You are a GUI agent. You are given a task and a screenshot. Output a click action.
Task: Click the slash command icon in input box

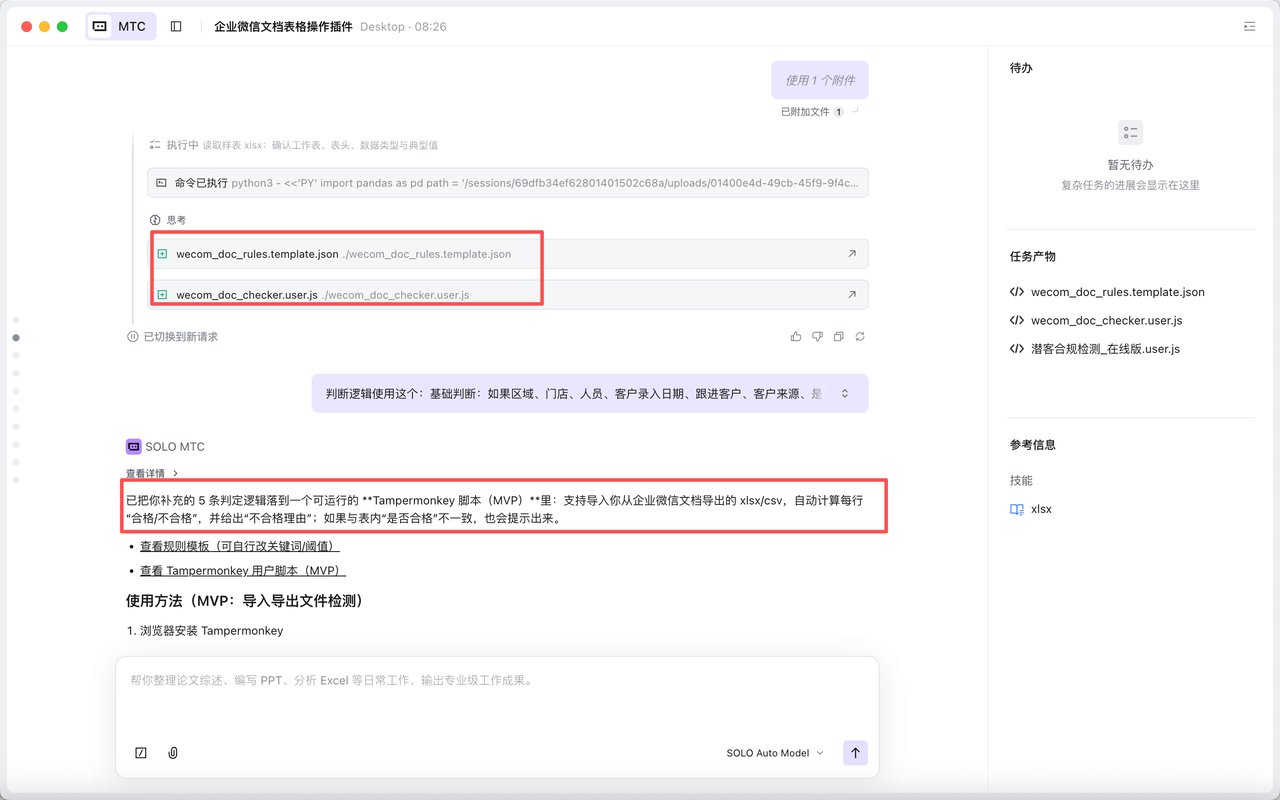pos(141,753)
